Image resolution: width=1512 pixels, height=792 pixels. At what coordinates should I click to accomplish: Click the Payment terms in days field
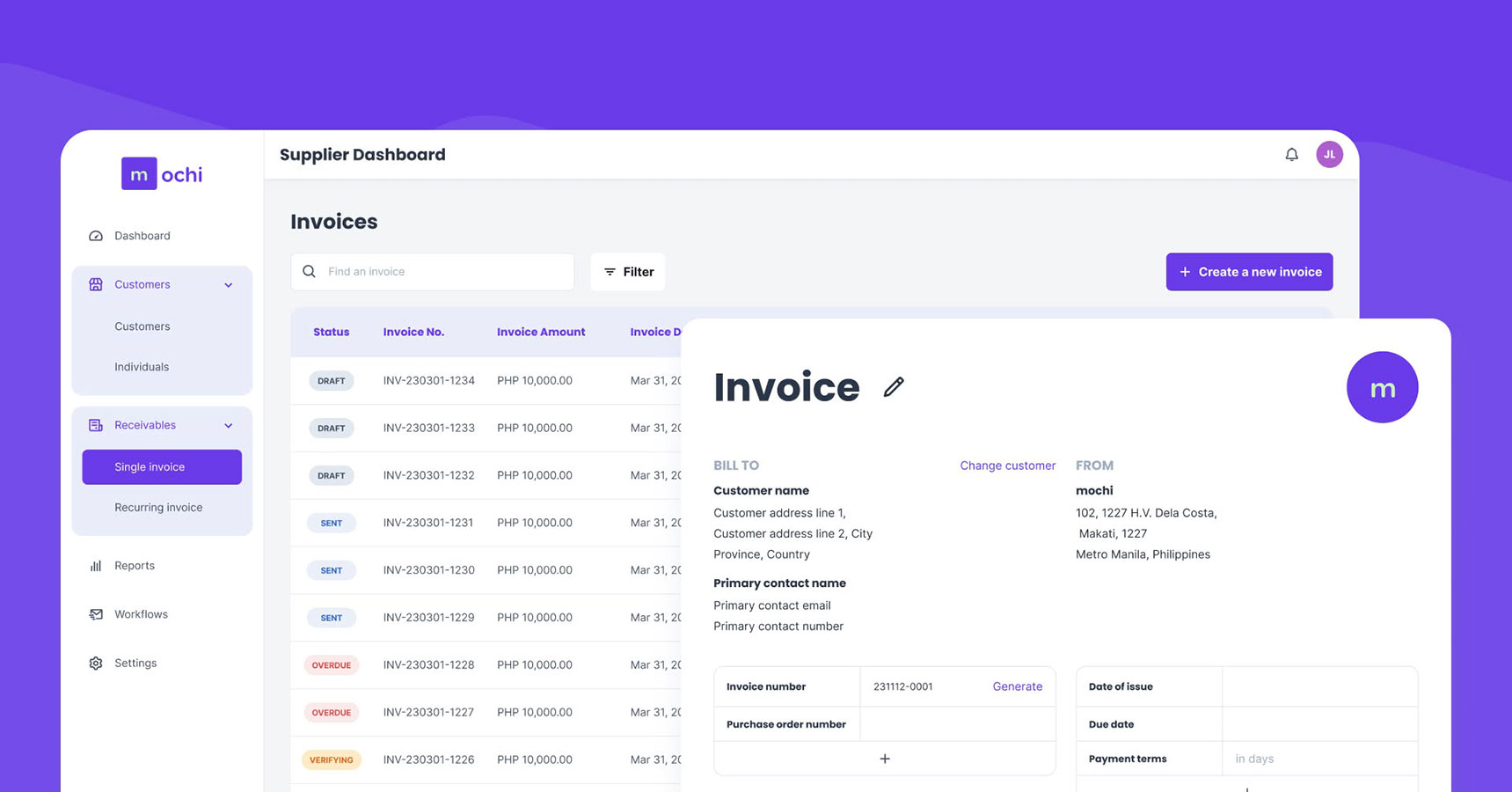(1319, 759)
